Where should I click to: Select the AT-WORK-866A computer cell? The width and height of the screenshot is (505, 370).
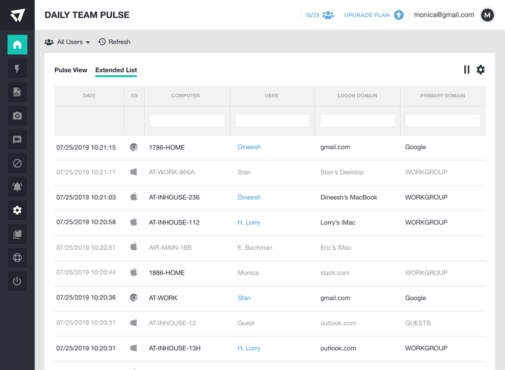click(x=172, y=172)
